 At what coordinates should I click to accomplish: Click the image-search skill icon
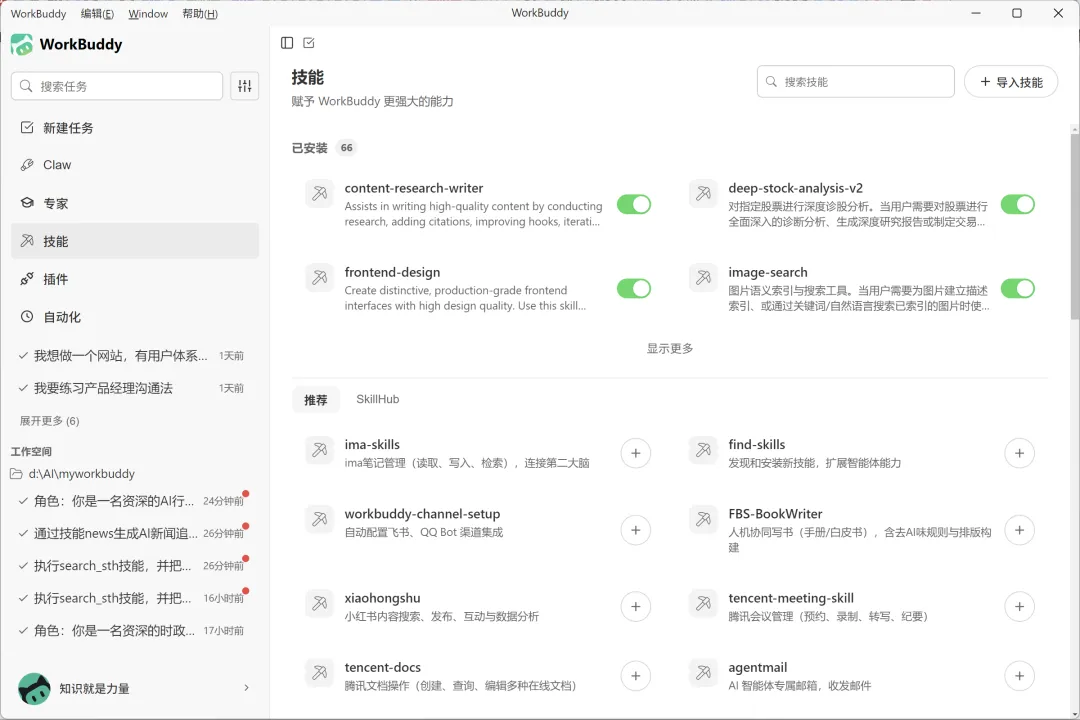[703, 278]
